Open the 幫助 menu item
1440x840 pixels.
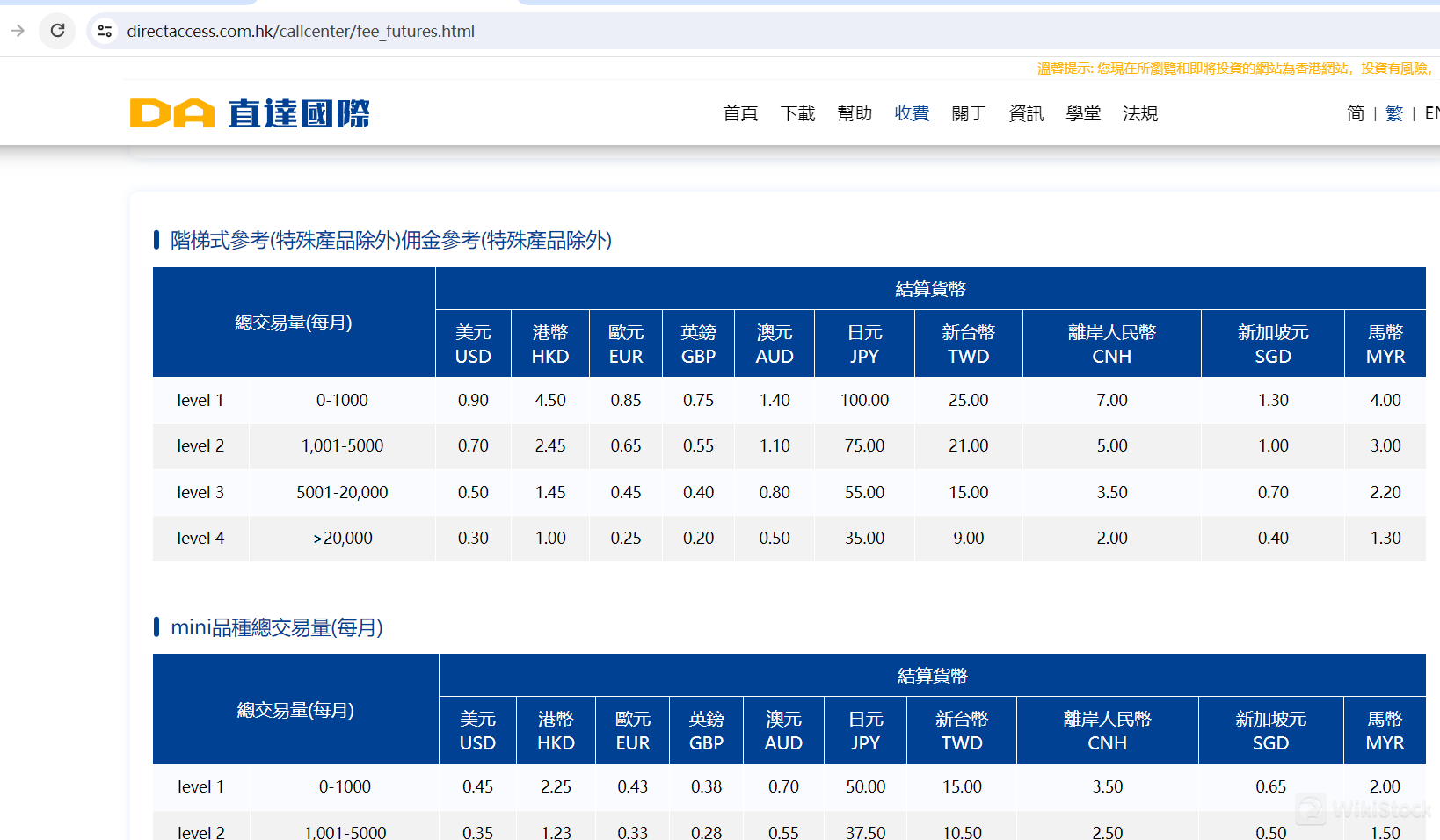[x=854, y=113]
